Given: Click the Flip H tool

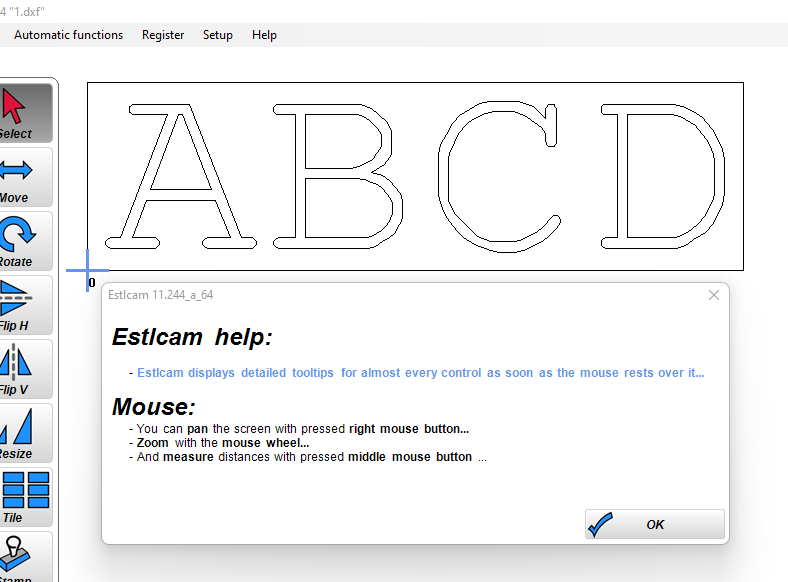Looking at the screenshot, I should (x=25, y=305).
